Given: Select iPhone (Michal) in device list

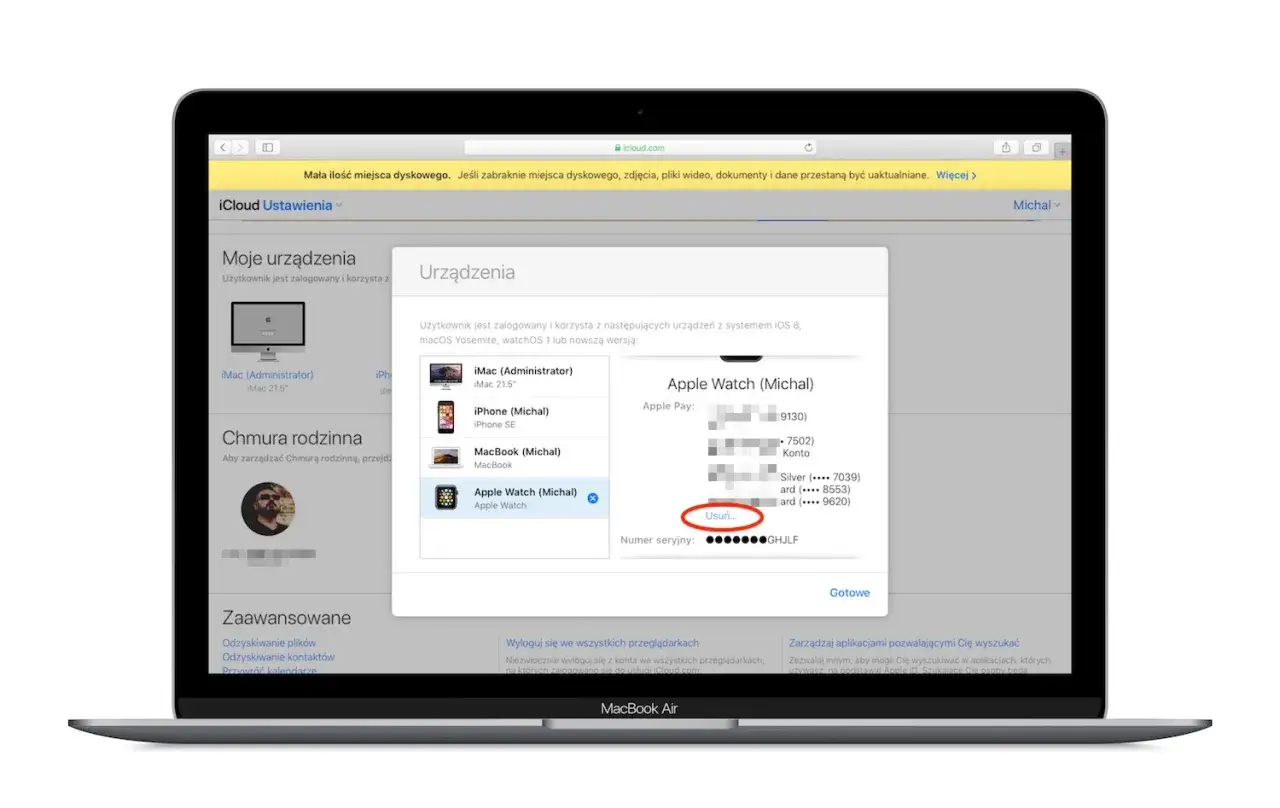Looking at the screenshot, I should [x=515, y=417].
